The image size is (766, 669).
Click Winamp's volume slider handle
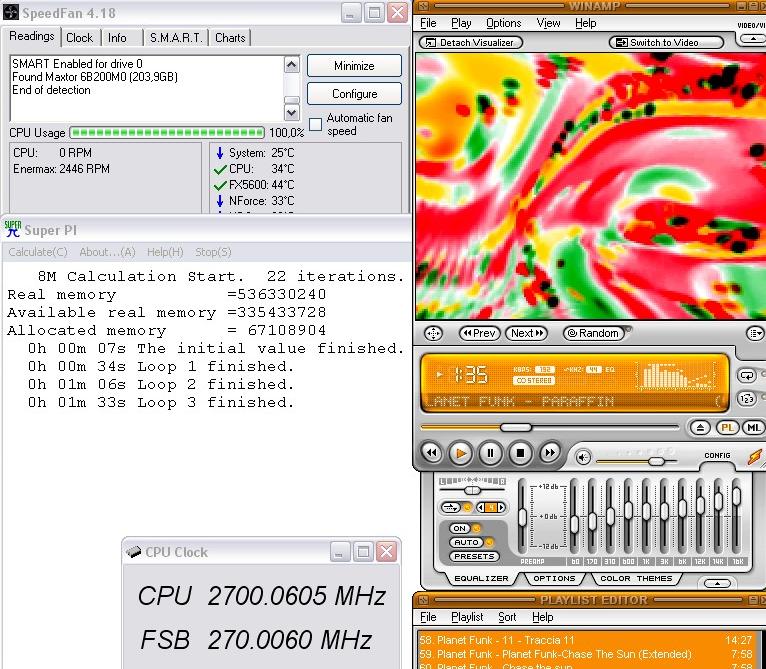(656, 461)
